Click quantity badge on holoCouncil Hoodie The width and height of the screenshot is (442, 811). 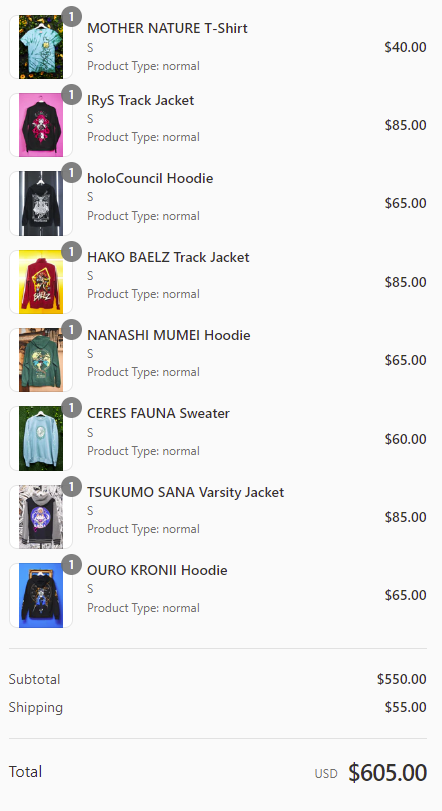click(x=71, y=173)
